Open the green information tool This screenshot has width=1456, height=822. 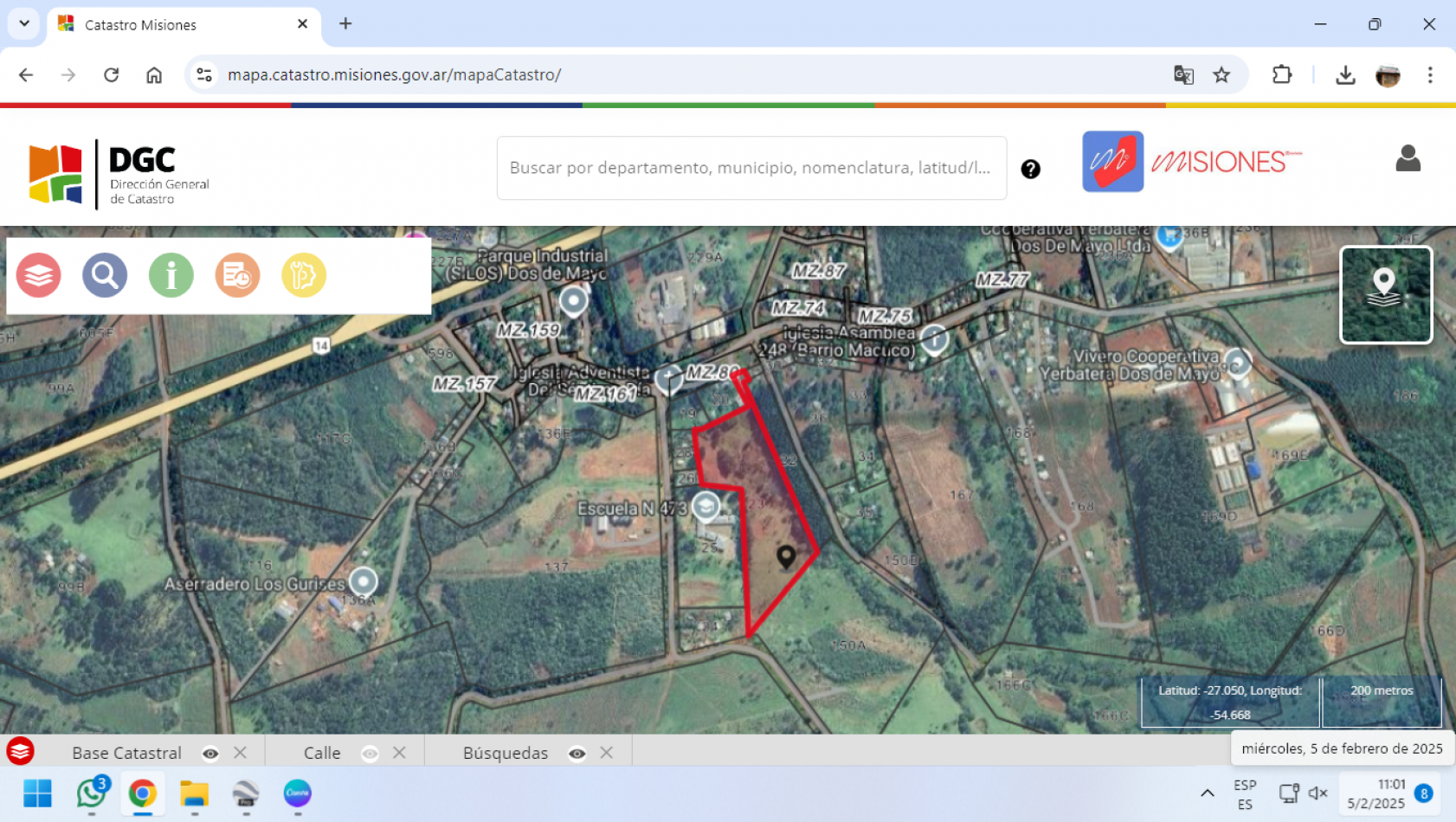[171, 275]
